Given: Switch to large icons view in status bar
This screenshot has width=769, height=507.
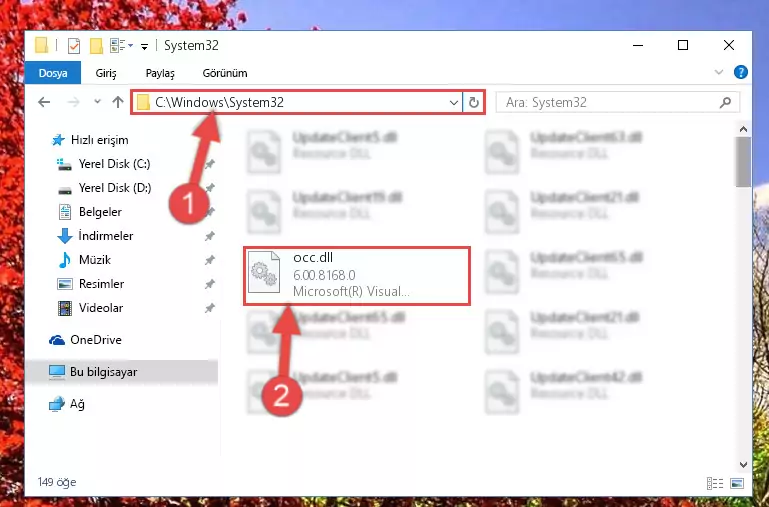Looking at the screenshot, I should point(737,483).
